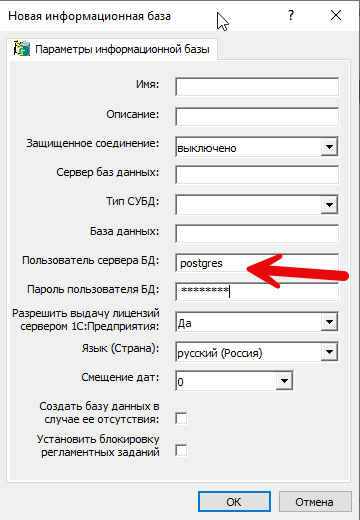Image resolution: width=360 pixels, height=520 pixels.
Task: Click the База данных input field
Action: (x=257, y=234)
